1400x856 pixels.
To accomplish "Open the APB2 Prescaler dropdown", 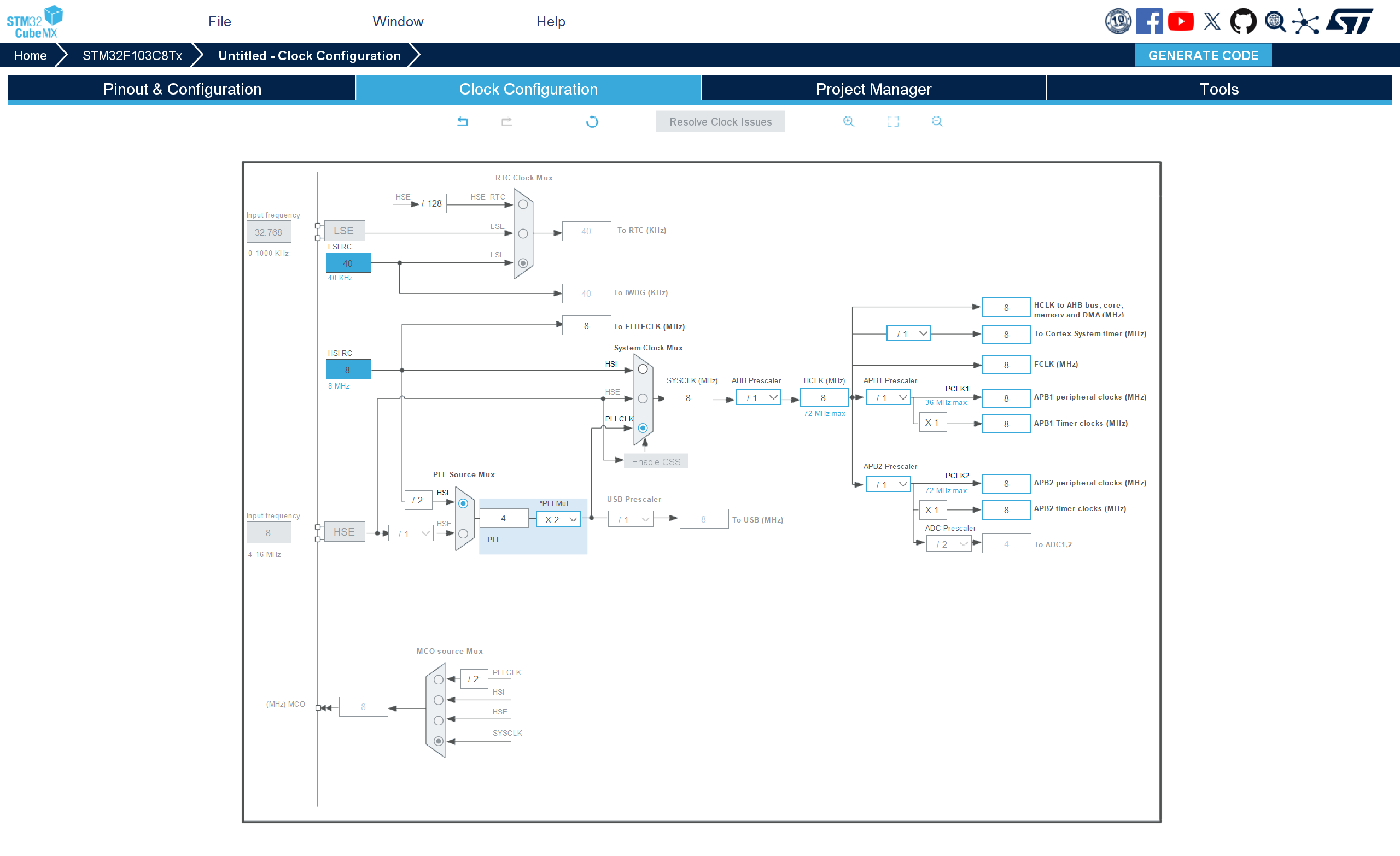I will 888,484.
